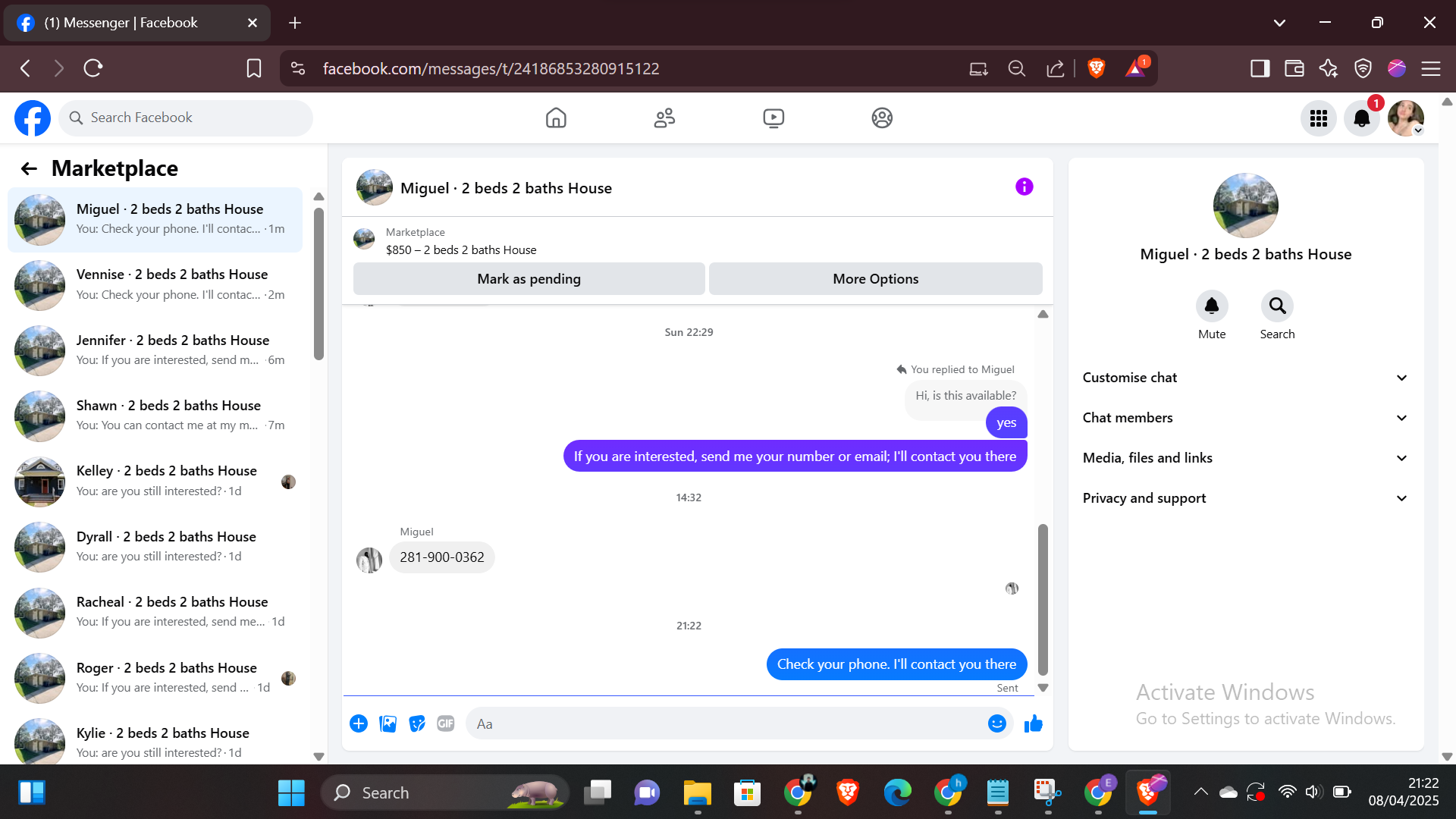Attach a photo using the image icon
Viewport: 1456px width, 819px height.
(388, 724)
